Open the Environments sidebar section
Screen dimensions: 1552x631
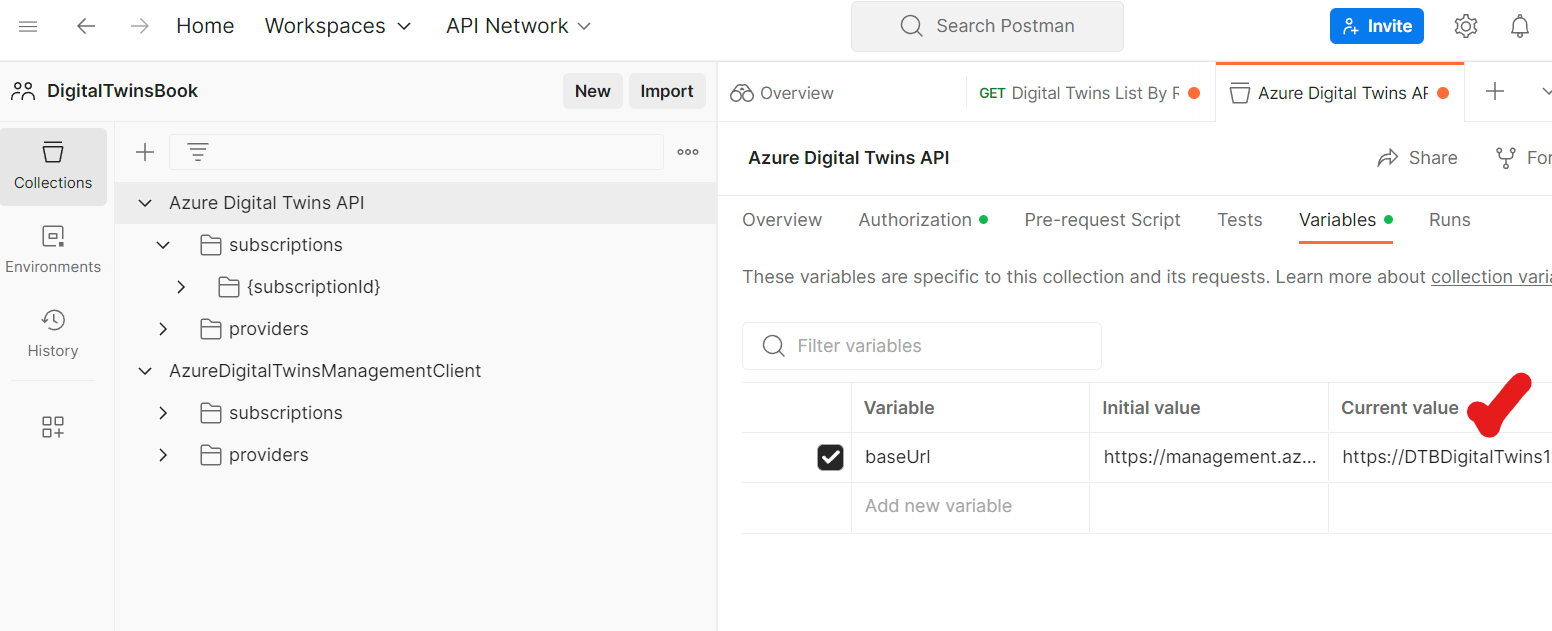coord(53,250)
